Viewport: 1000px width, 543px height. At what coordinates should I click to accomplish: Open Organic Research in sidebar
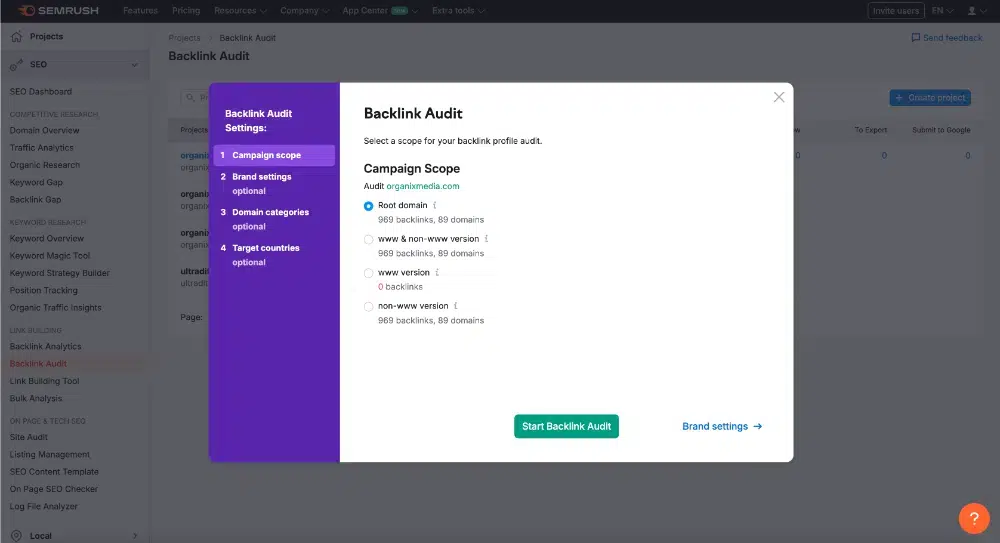(45, 165)
